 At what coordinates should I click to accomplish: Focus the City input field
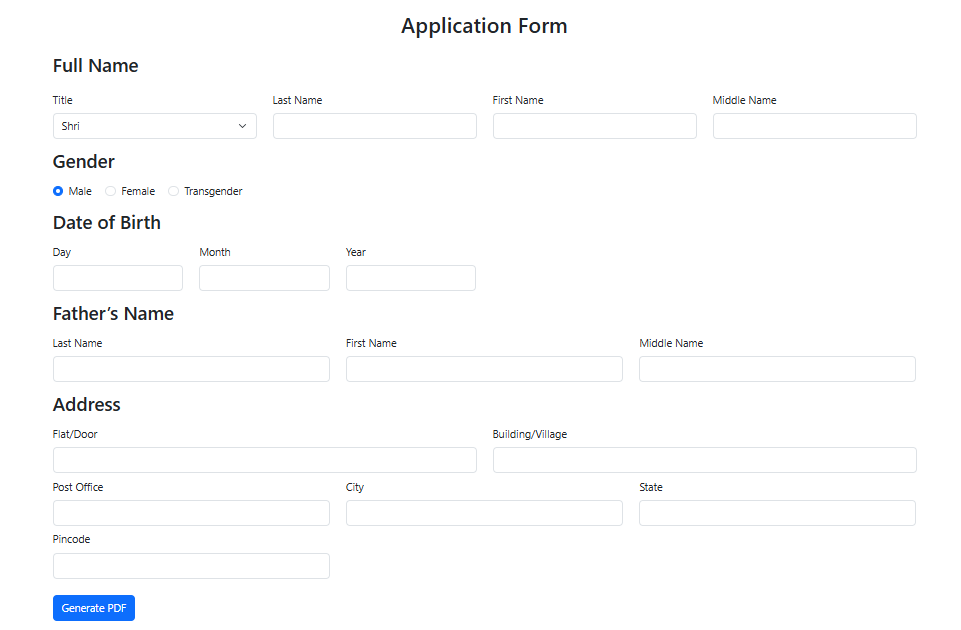coord(484,513)
